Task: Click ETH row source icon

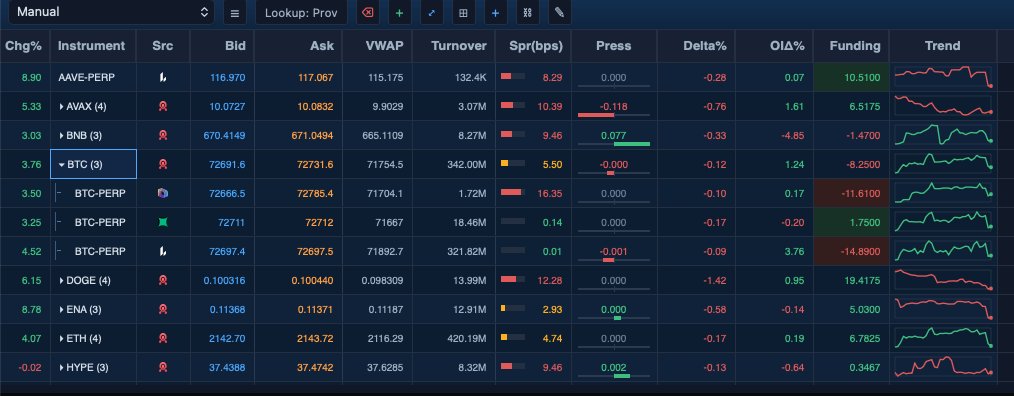Action: 163,338
